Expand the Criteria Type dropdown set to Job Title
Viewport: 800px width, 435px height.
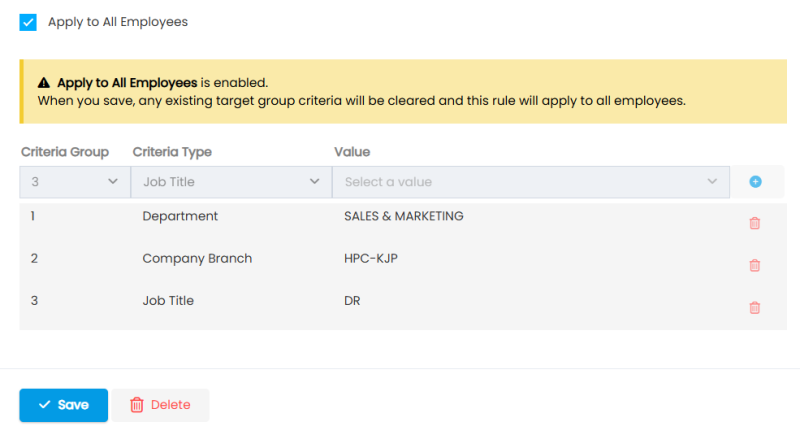230,182
